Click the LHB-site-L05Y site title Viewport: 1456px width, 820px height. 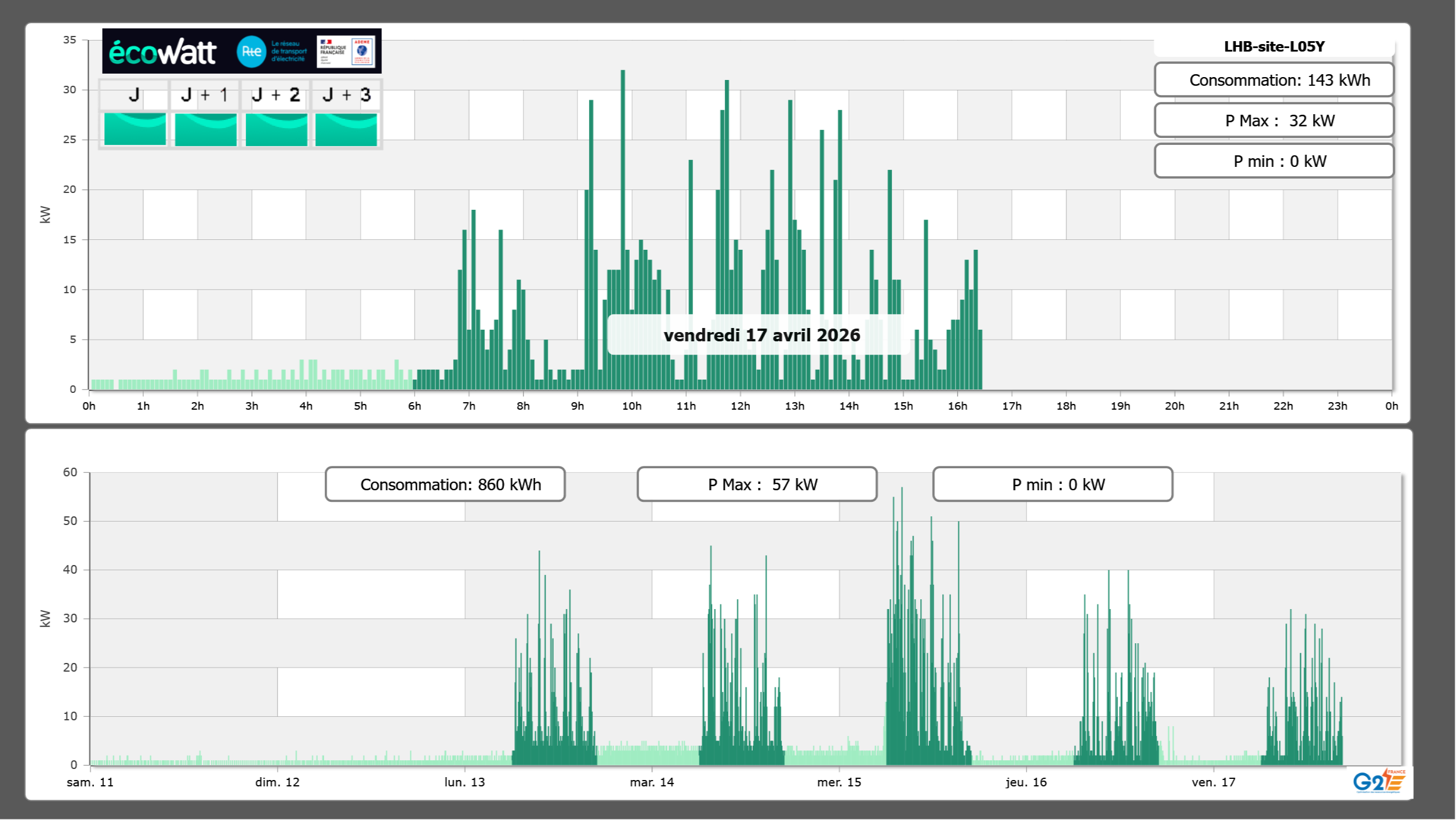point(1274,46)
